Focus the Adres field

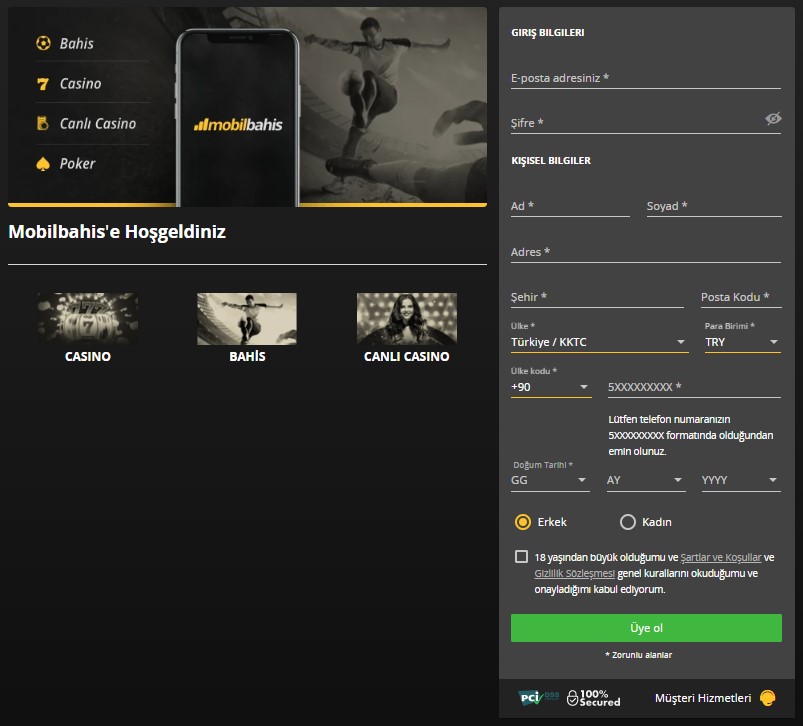pyautogui.click(x=646, y=252)
